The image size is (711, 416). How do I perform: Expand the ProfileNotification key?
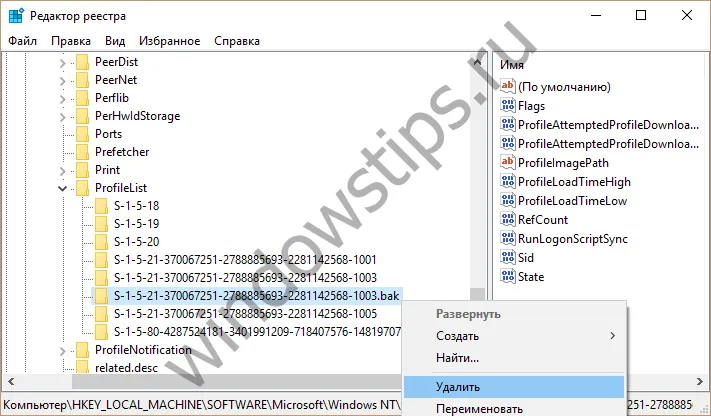click(x=63, y=351)
